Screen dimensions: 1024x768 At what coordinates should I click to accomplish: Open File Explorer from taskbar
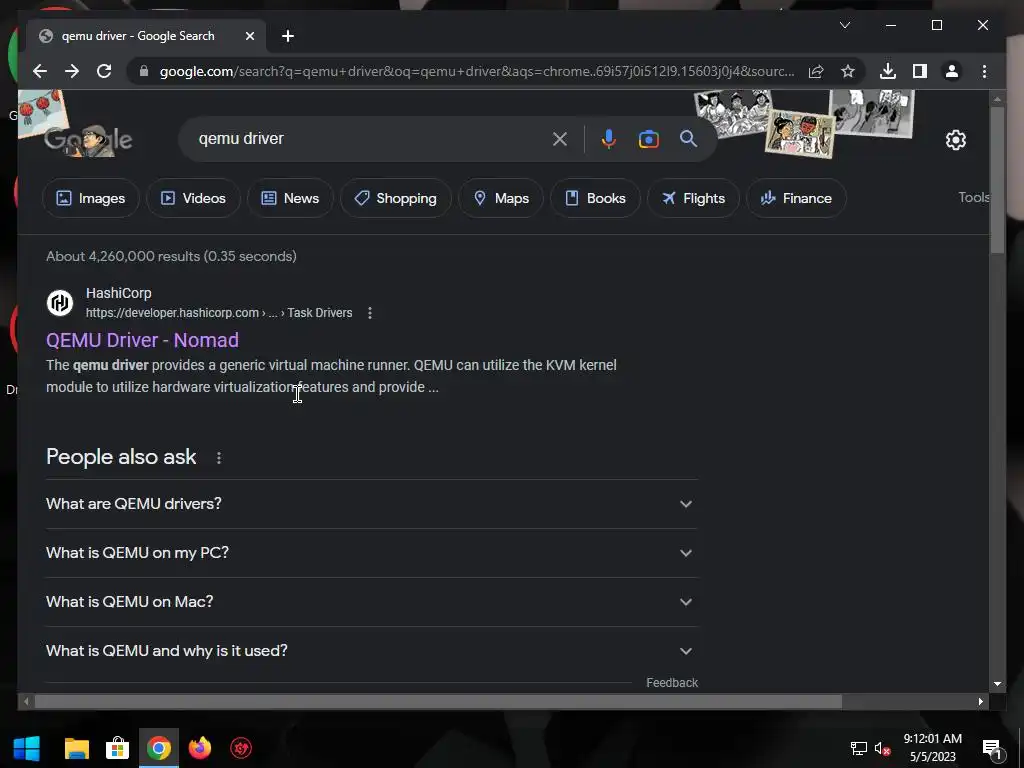(x=76, y=748)
